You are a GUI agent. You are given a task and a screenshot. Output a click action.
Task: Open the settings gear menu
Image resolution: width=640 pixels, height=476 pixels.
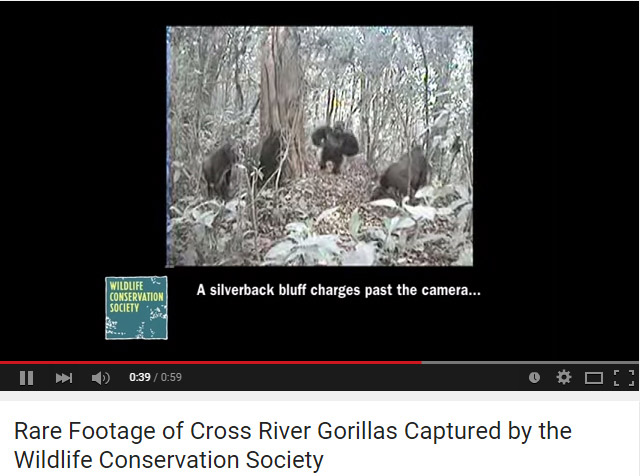click(564, 377)
